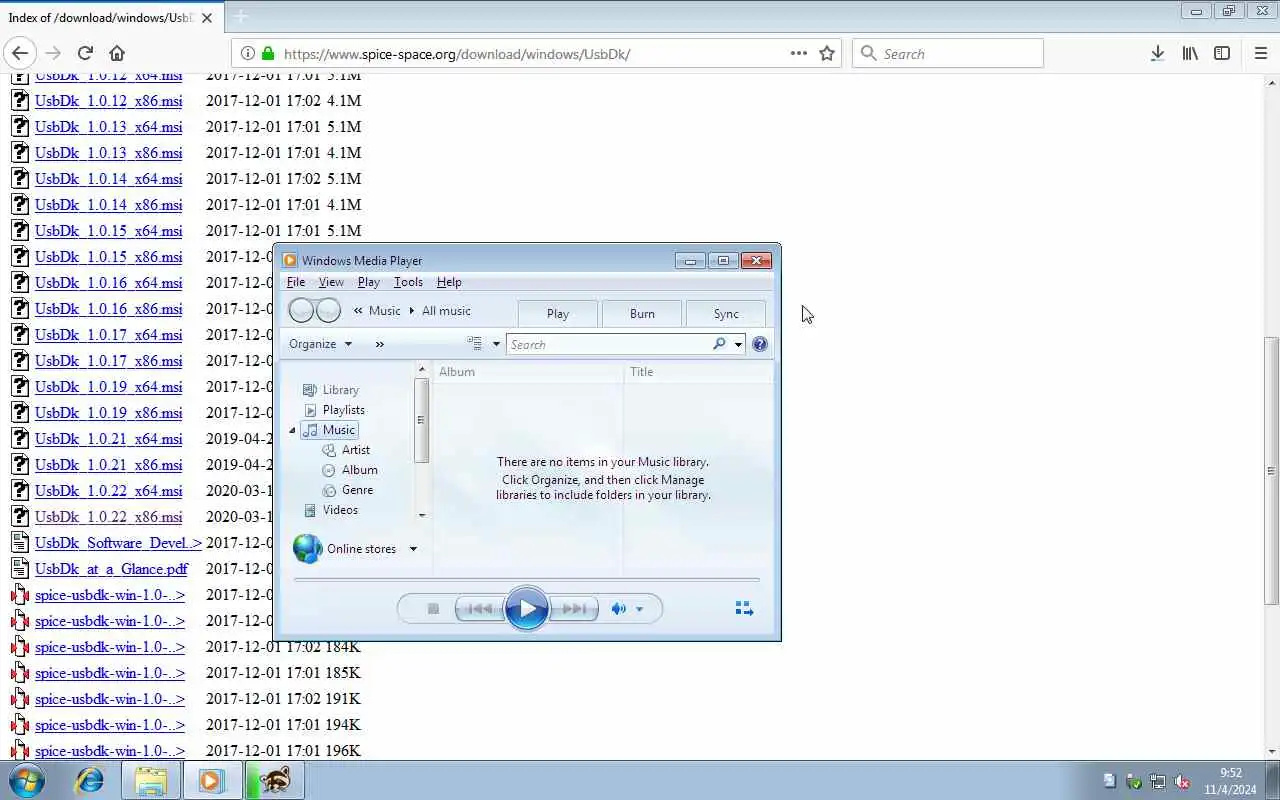Image resolution: width=1280 pixels, height=800 pixels.
Task: Open UsbDk_at_a_Glance.pdf link
Action: (111, 569)
